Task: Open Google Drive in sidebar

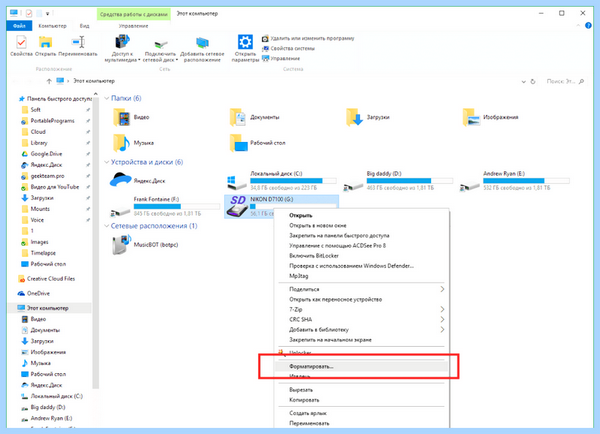Action: click(46, 154)
